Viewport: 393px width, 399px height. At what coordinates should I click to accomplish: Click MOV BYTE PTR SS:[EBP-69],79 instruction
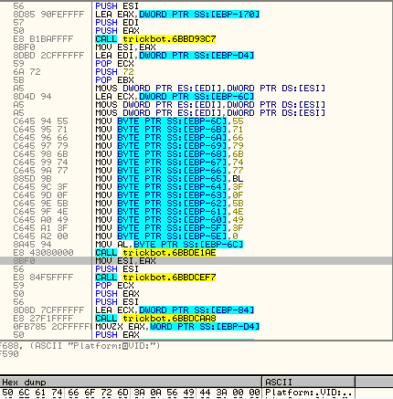(x=169, y=146)
